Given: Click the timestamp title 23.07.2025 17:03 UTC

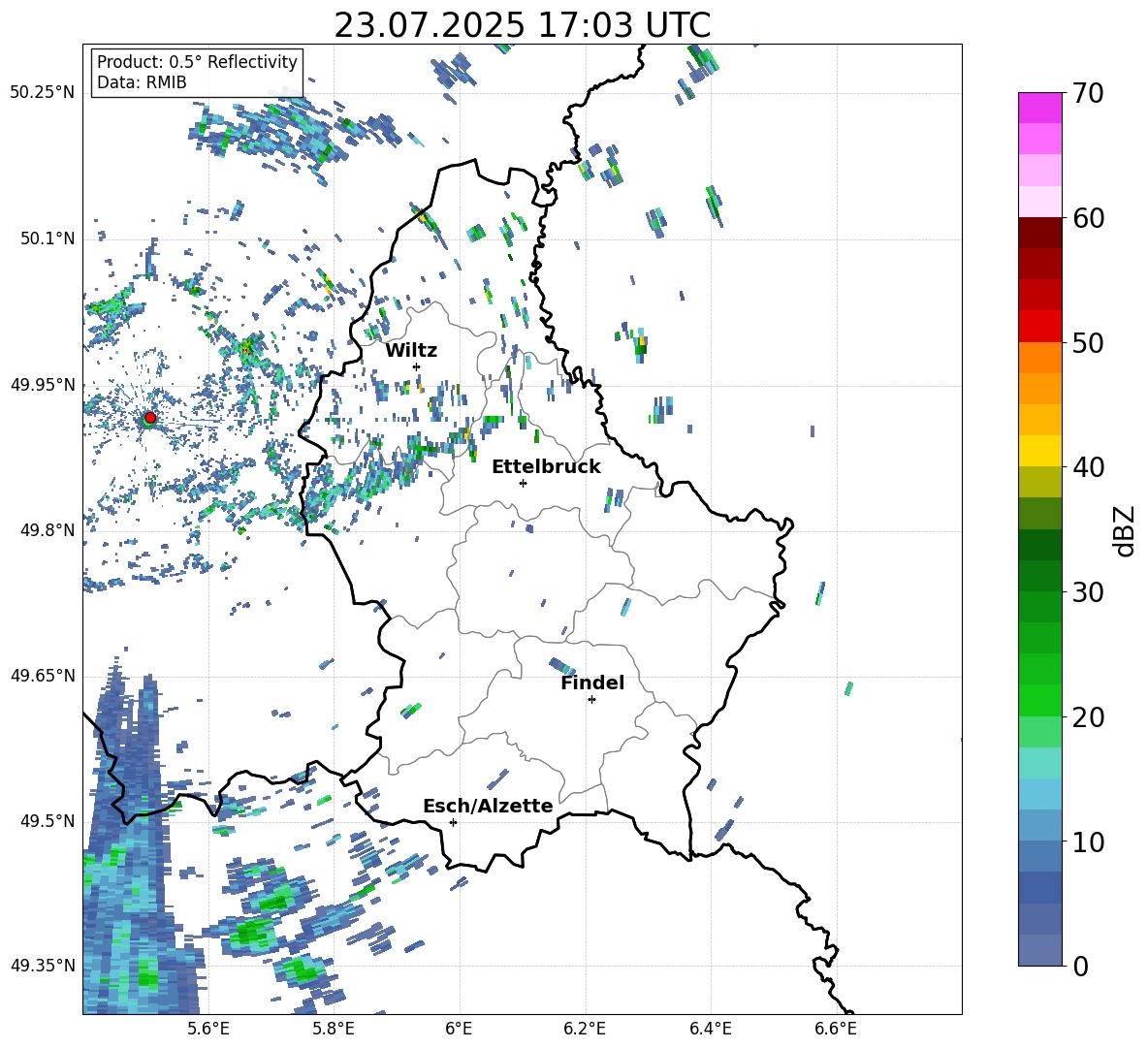Looking at the screenshot, I should 522,25.
